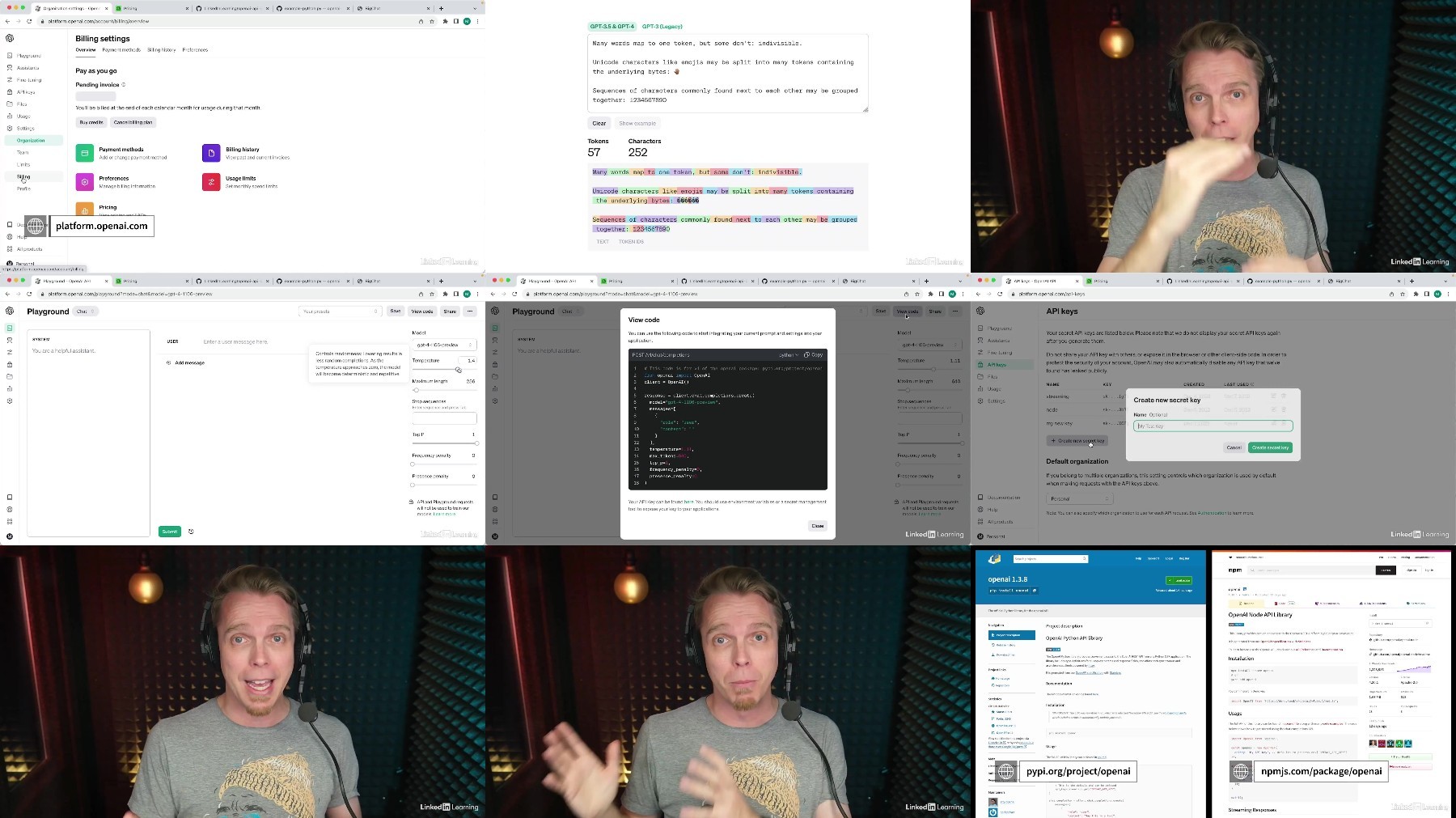Click the profile avatar in API keys browser

[x=1437, y=294]
